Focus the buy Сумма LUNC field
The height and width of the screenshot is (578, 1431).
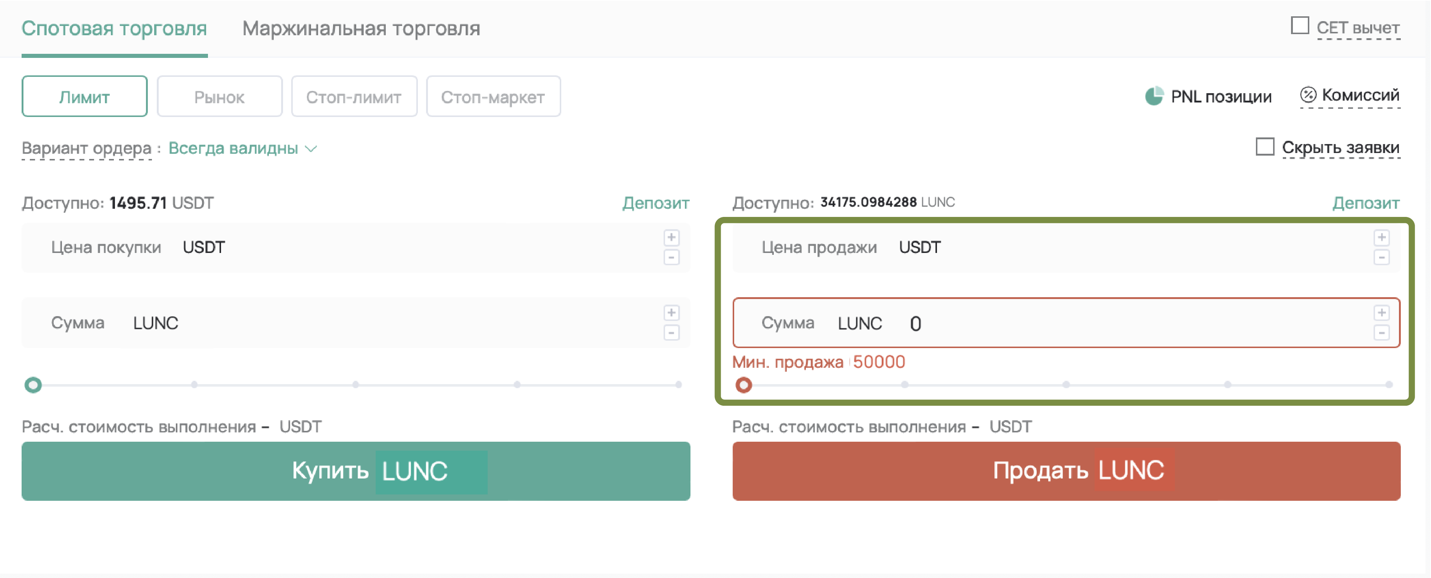pyautogui.click(x=356, y=323)
